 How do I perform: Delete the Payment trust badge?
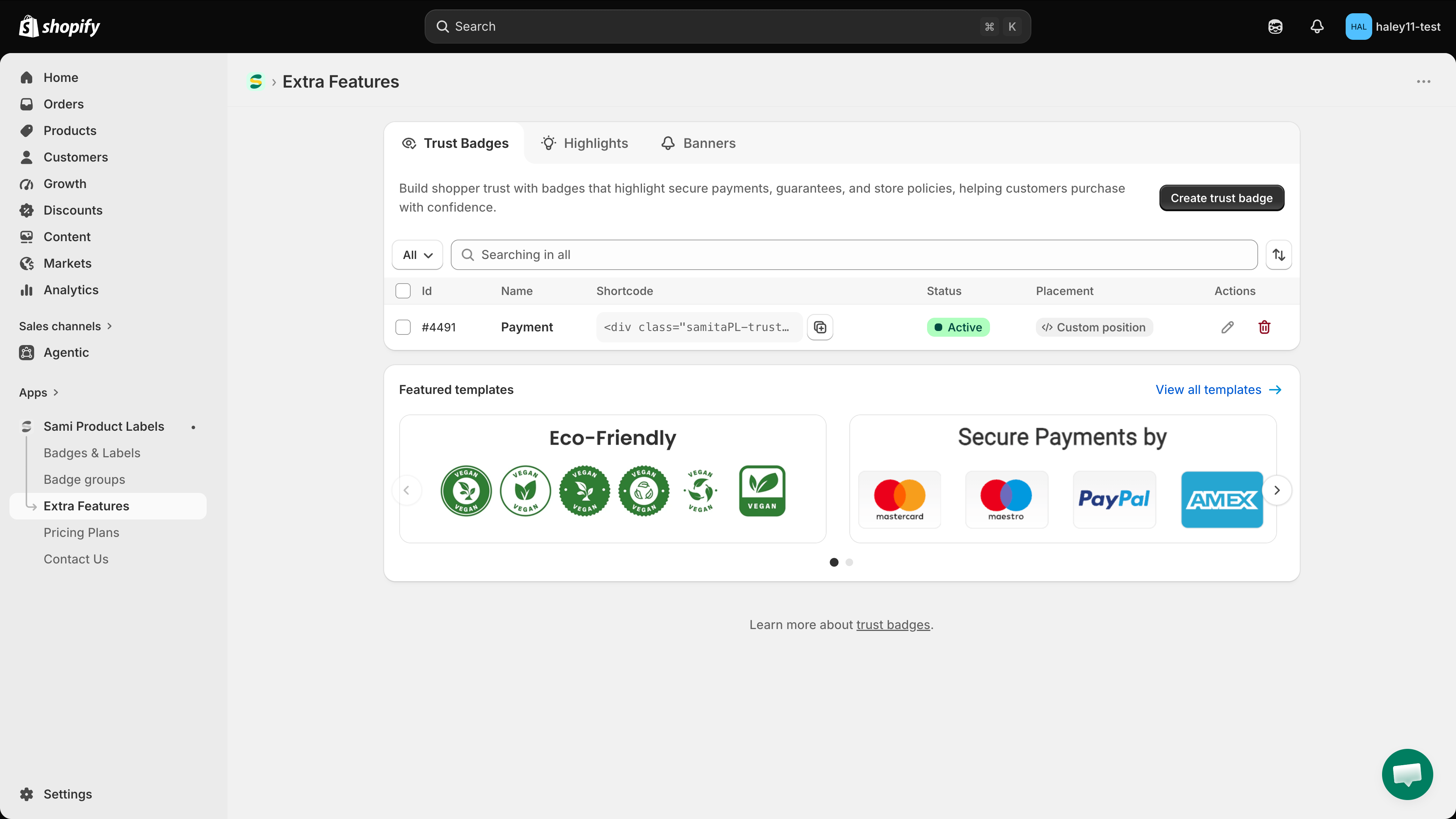pos(1265,327)
